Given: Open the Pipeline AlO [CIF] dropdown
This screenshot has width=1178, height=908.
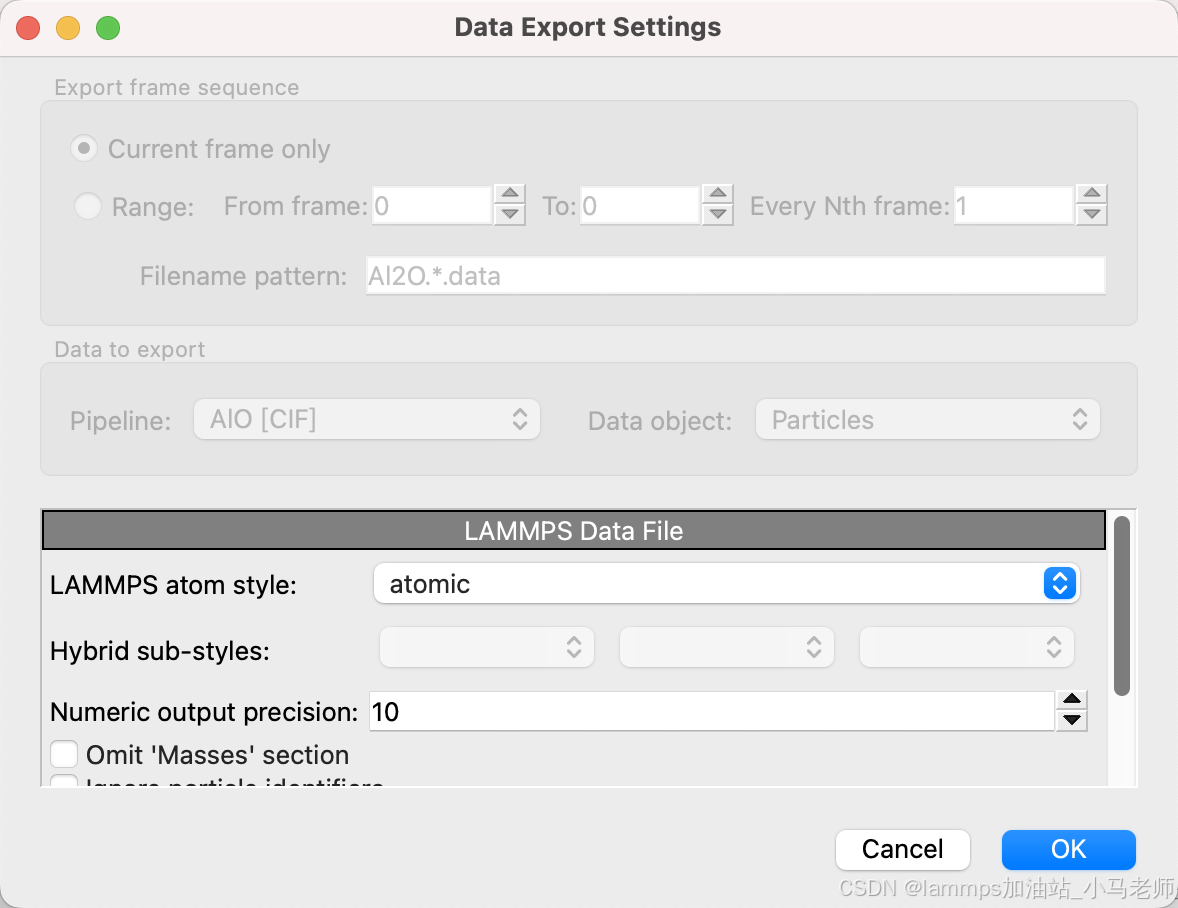Looking at the screenshot, I should 367,420.
